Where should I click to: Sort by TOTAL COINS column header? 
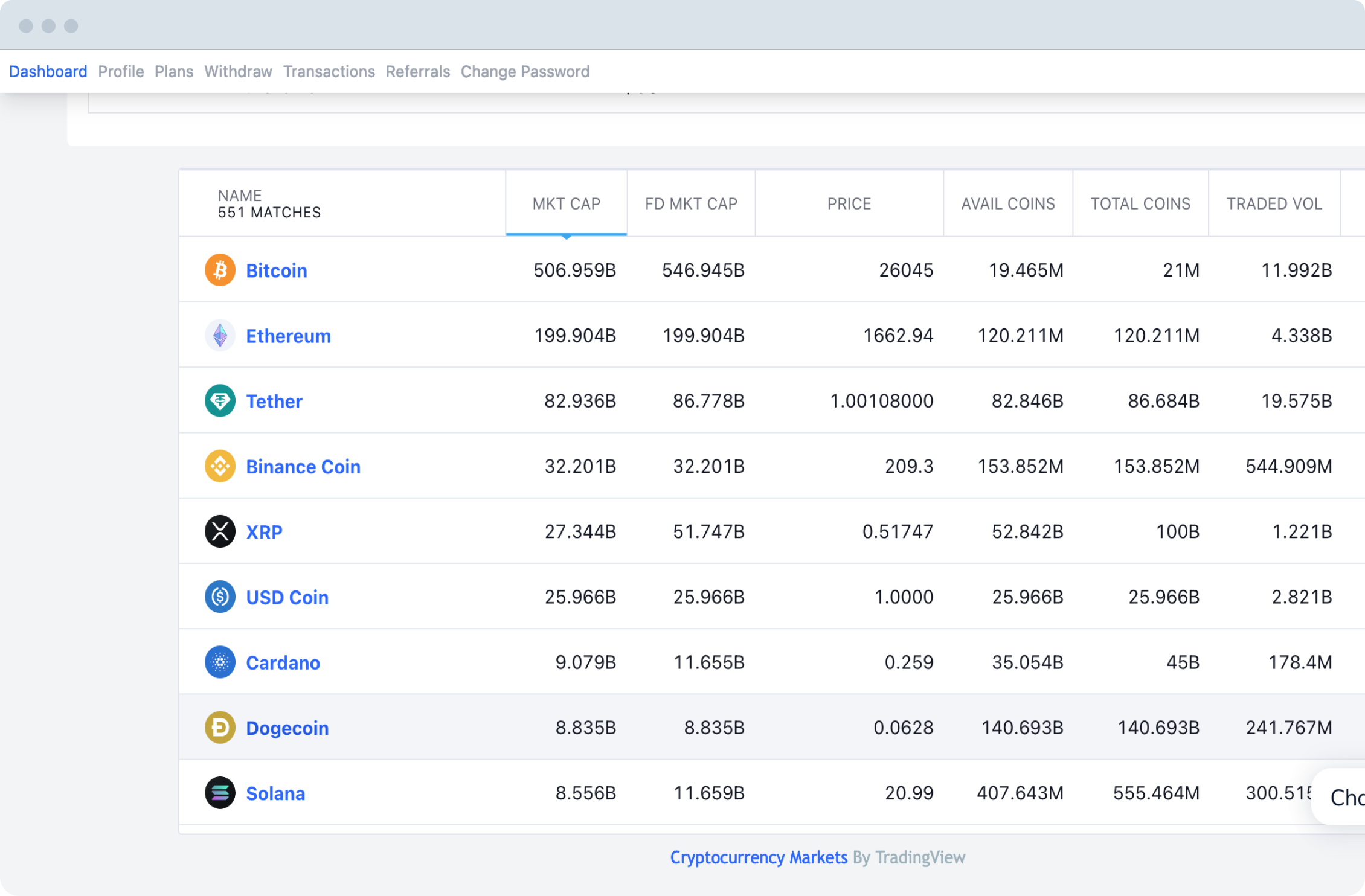pos(1140,203)
